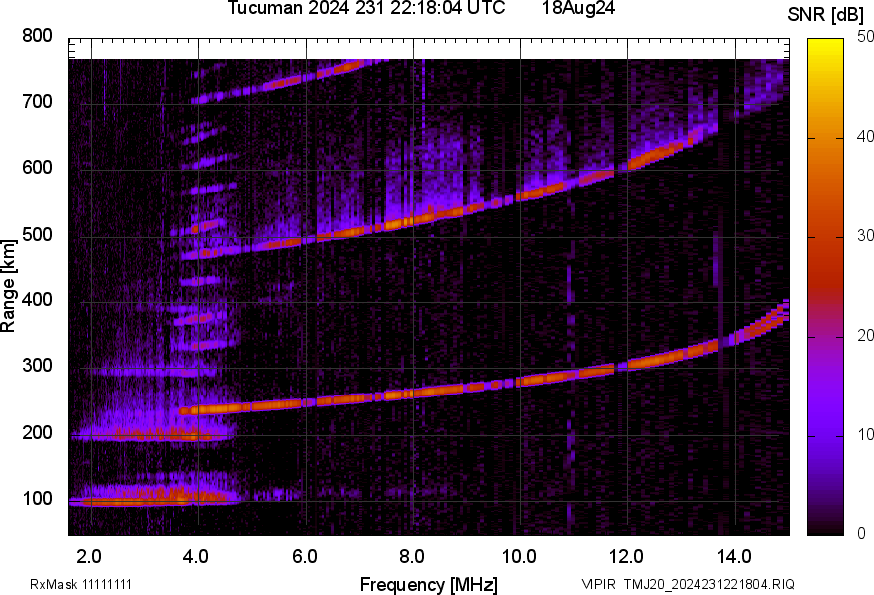The height and width of the screenshot is (595, 874).
Task: Click the '40' colorbar tick label
Action: (865, 137)
